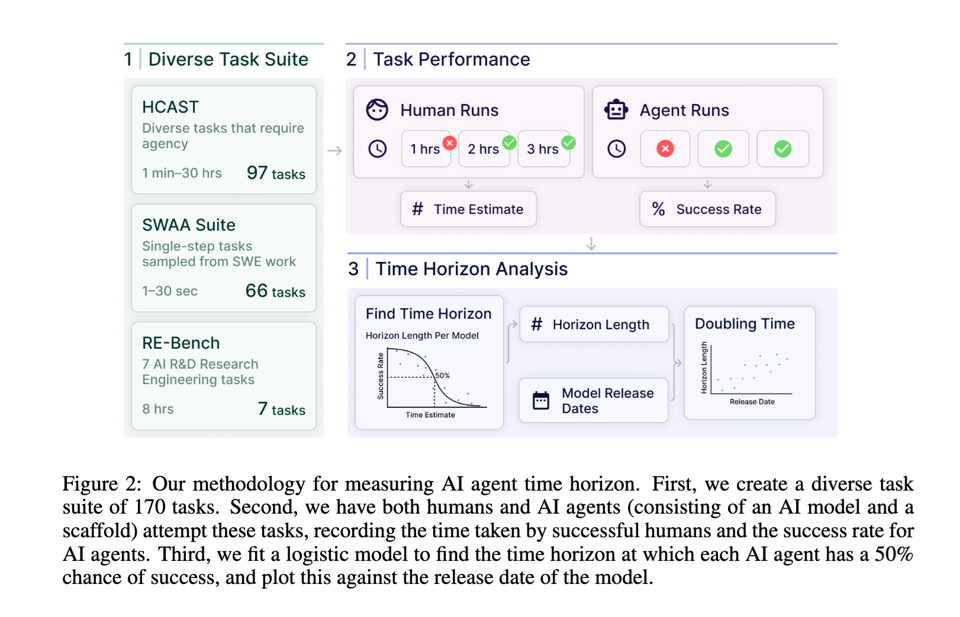Image resolution: width=960 pixels, height=617 pixels.
Task: Select the Time Horizon Analysis section heading
Action: (470, 269)
